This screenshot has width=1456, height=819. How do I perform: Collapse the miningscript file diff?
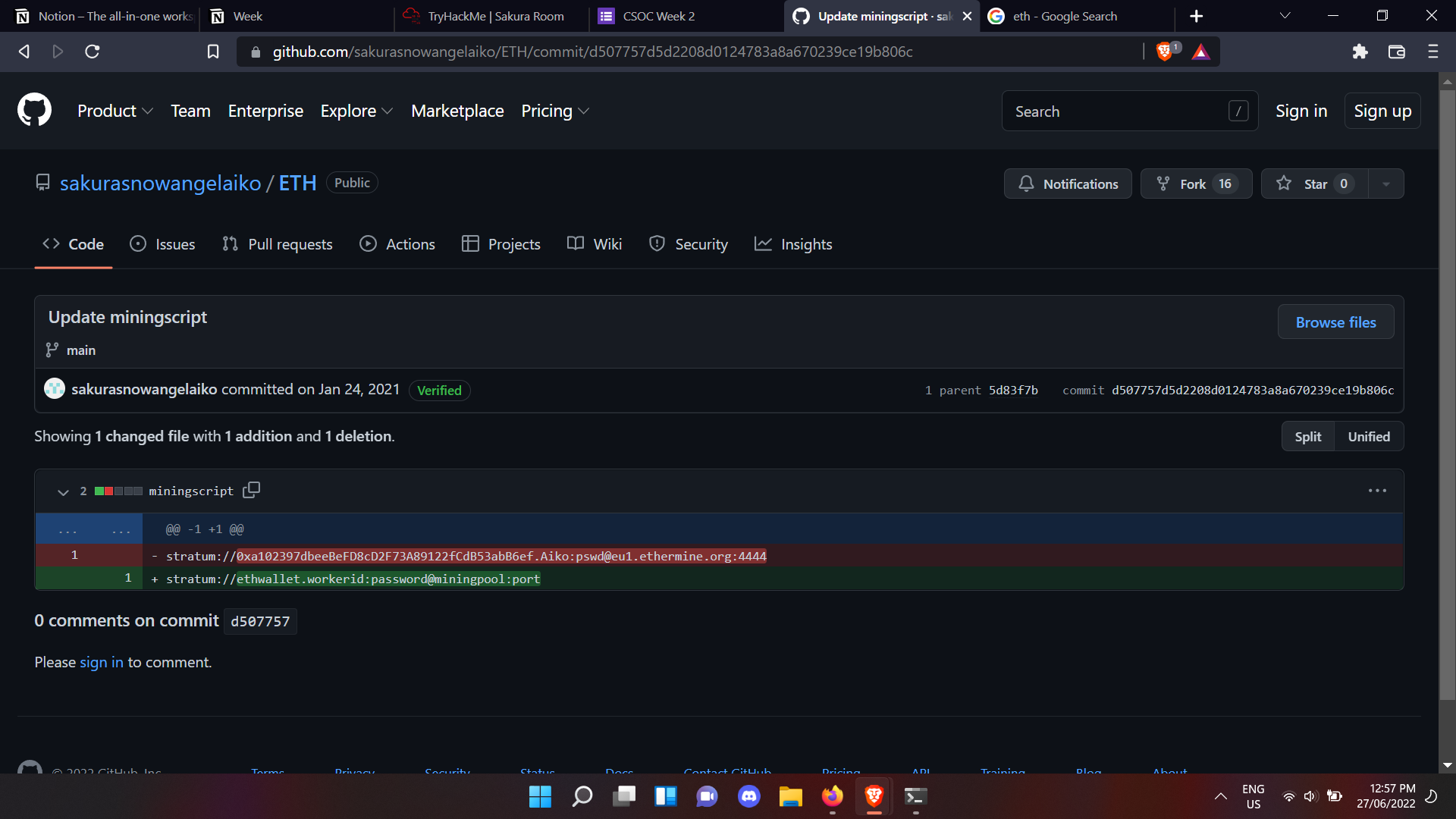[63, 491]
